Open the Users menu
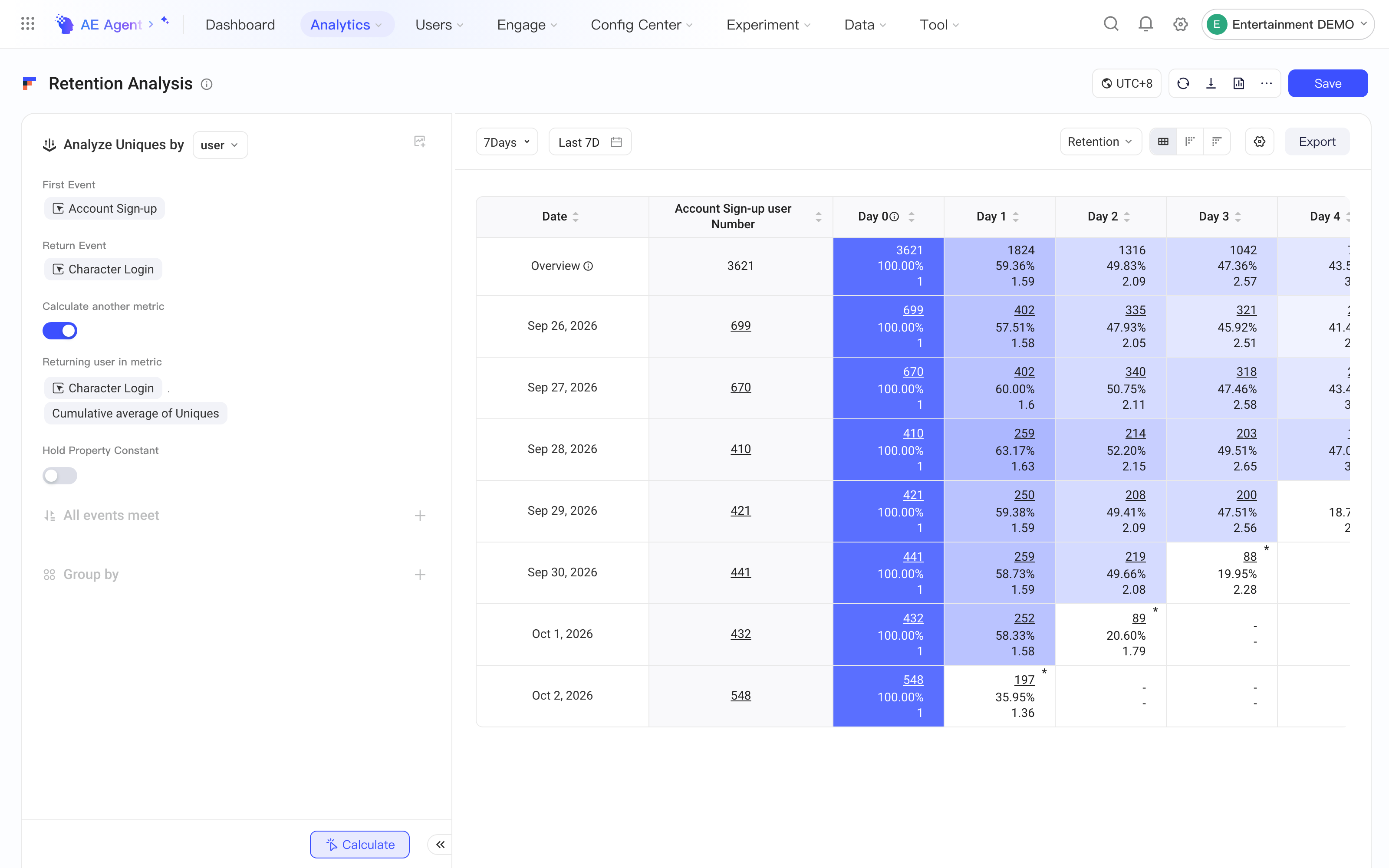This screenshot has height=868, width=1389. click(x=439, y=25)
